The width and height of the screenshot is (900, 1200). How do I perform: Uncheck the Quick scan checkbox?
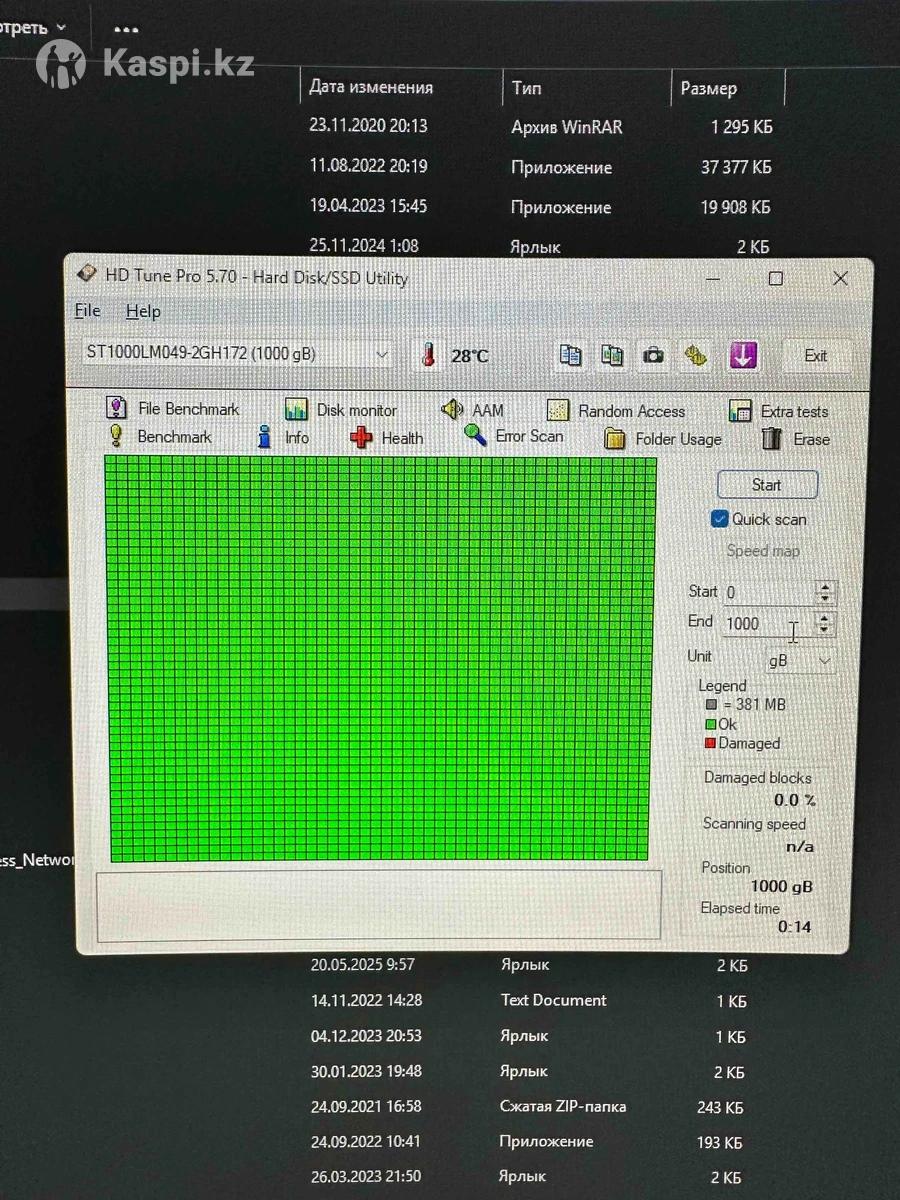[719, 519]
